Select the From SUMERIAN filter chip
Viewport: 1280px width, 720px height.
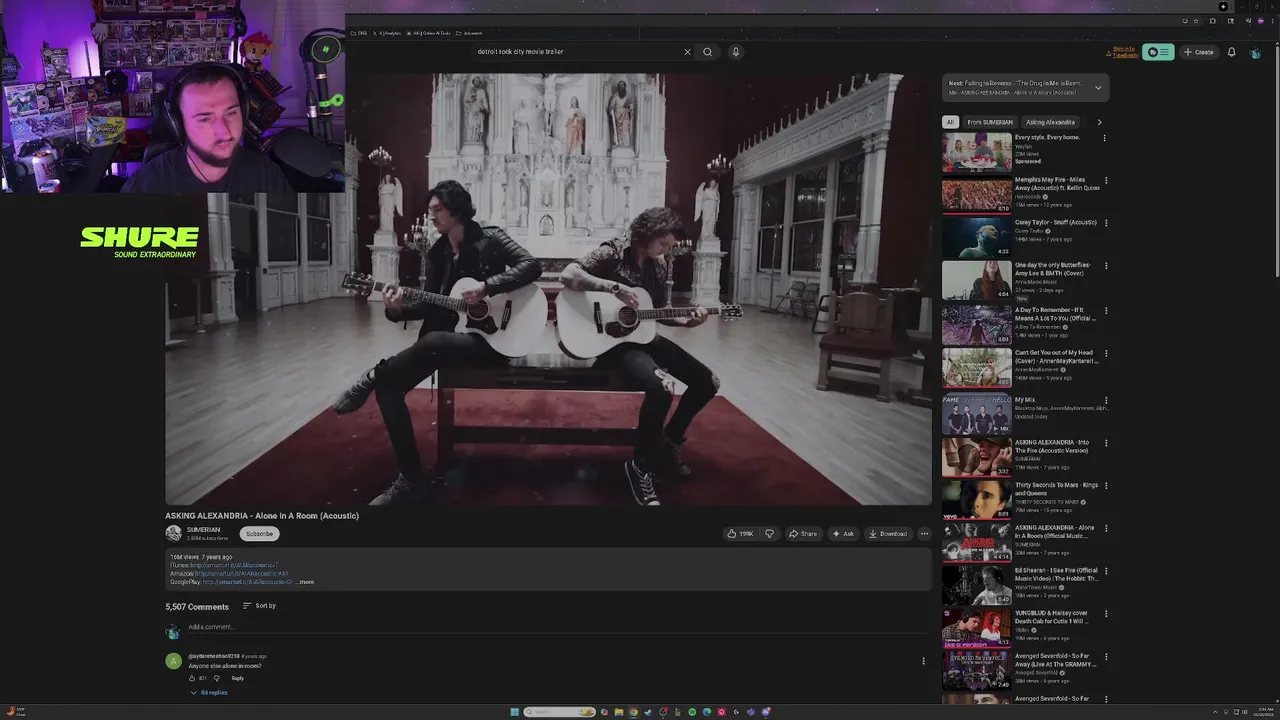[x=990, y=122]
